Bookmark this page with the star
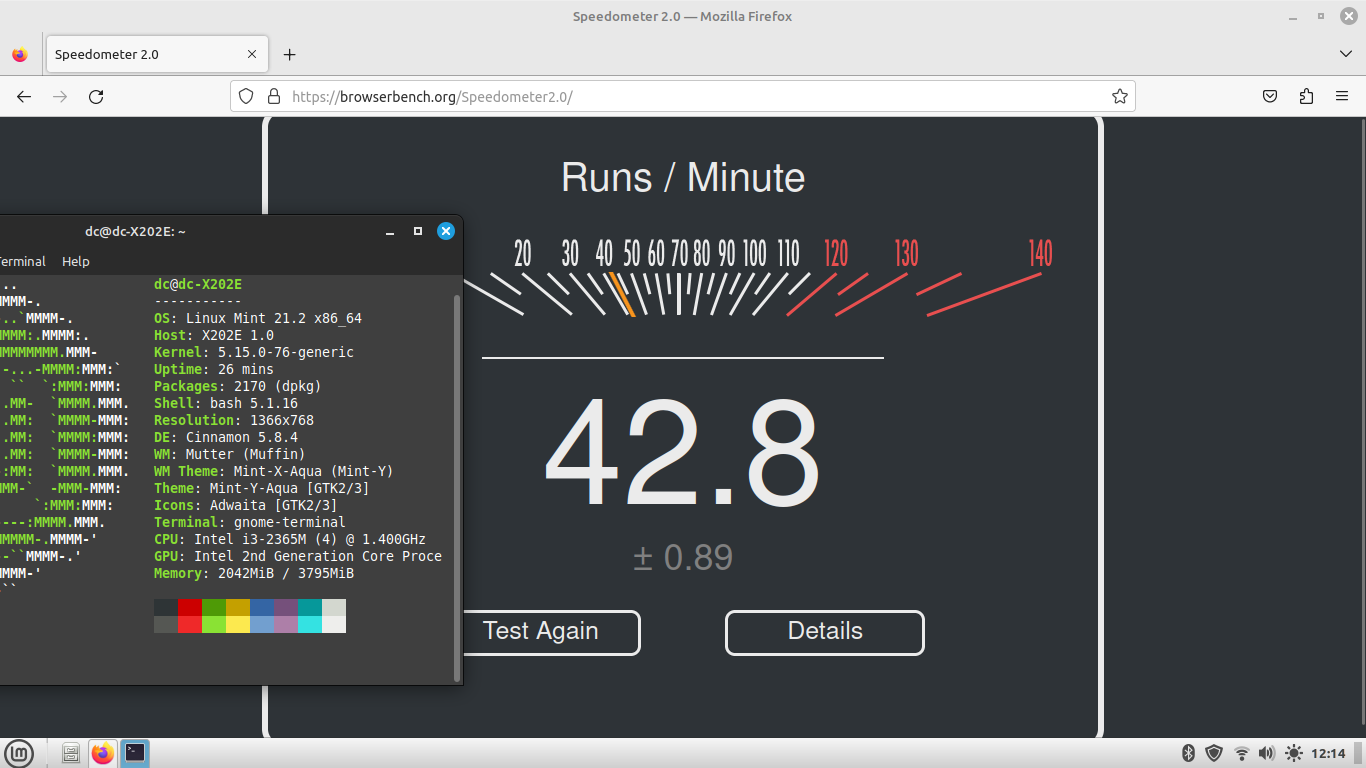 [x=1119, y=97]
